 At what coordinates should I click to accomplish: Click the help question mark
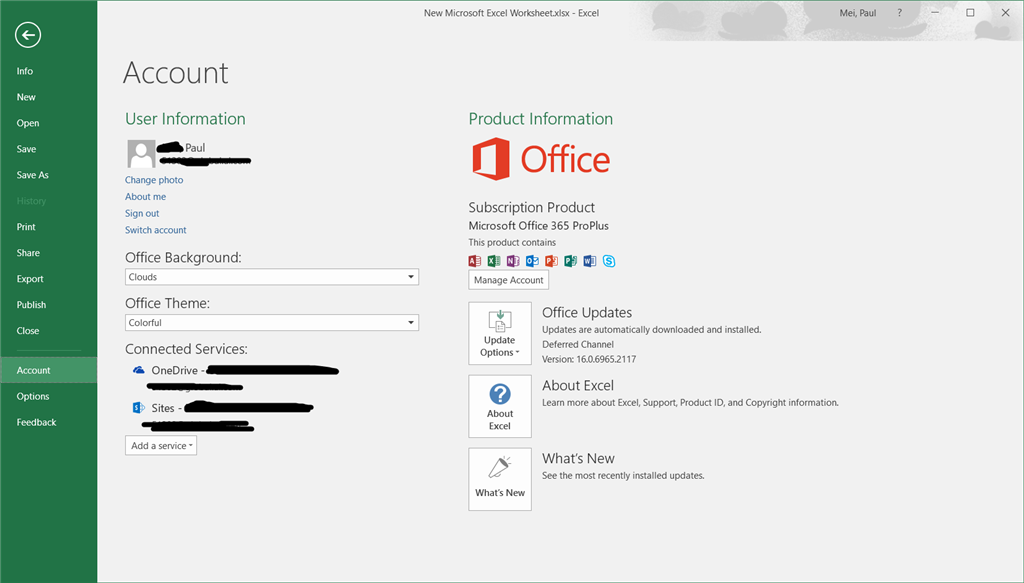(899, 12)
